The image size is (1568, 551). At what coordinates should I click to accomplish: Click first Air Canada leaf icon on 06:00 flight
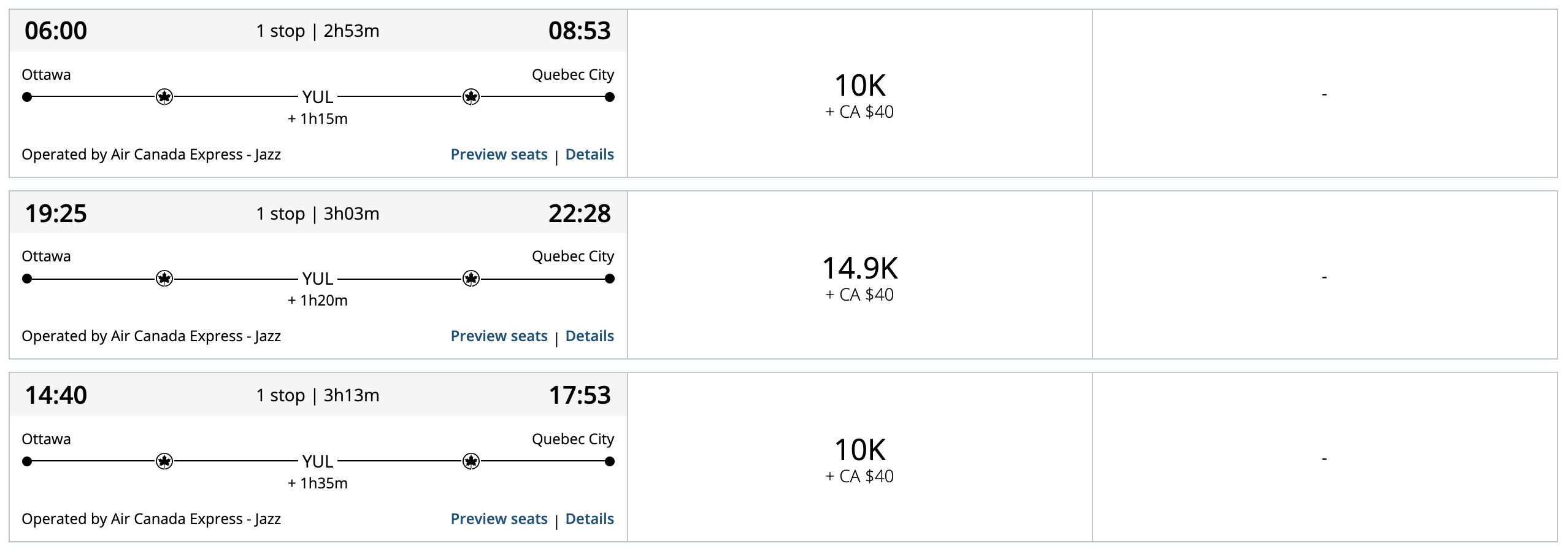pyautogui.click(x=164, y=97)
